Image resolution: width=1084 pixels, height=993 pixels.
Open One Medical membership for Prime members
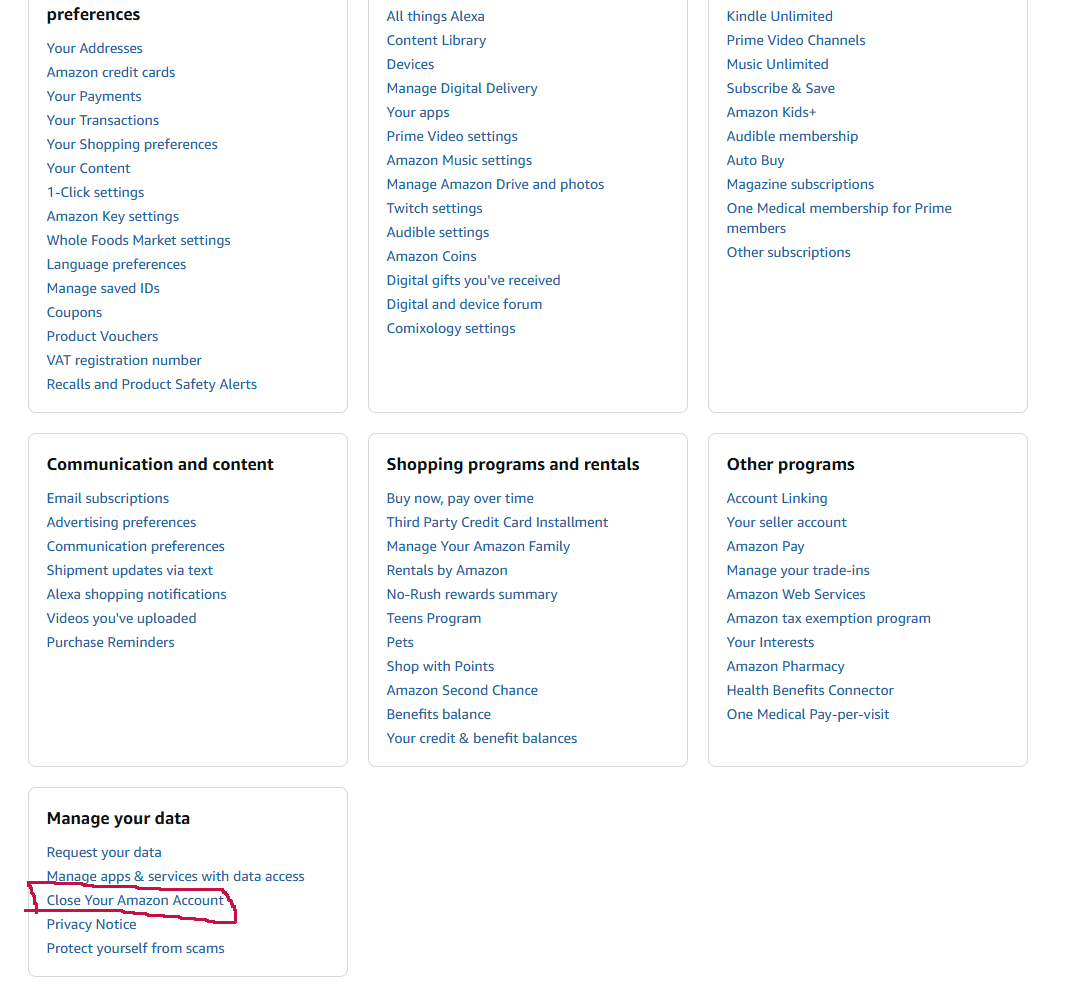[839, 219]
